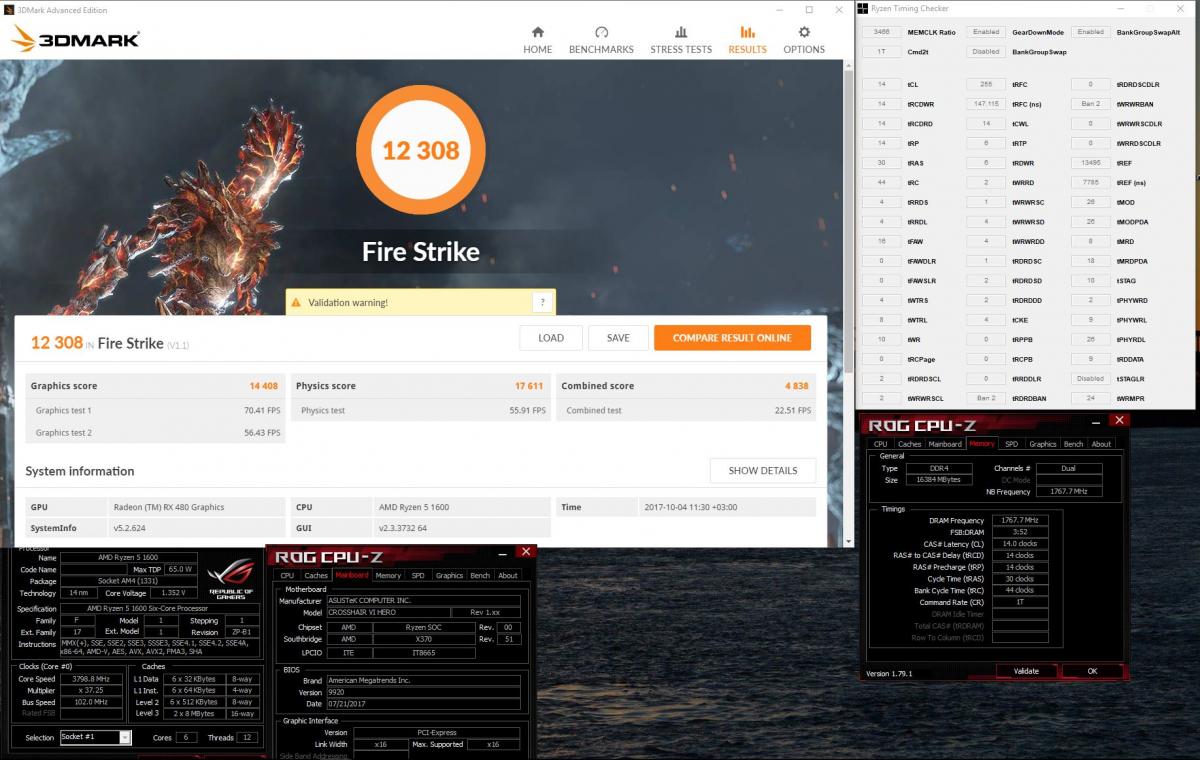Open About tab in Memory CPU-Z window
The height and width of the screenshot is (760, 1200).
click(1101, 444)
